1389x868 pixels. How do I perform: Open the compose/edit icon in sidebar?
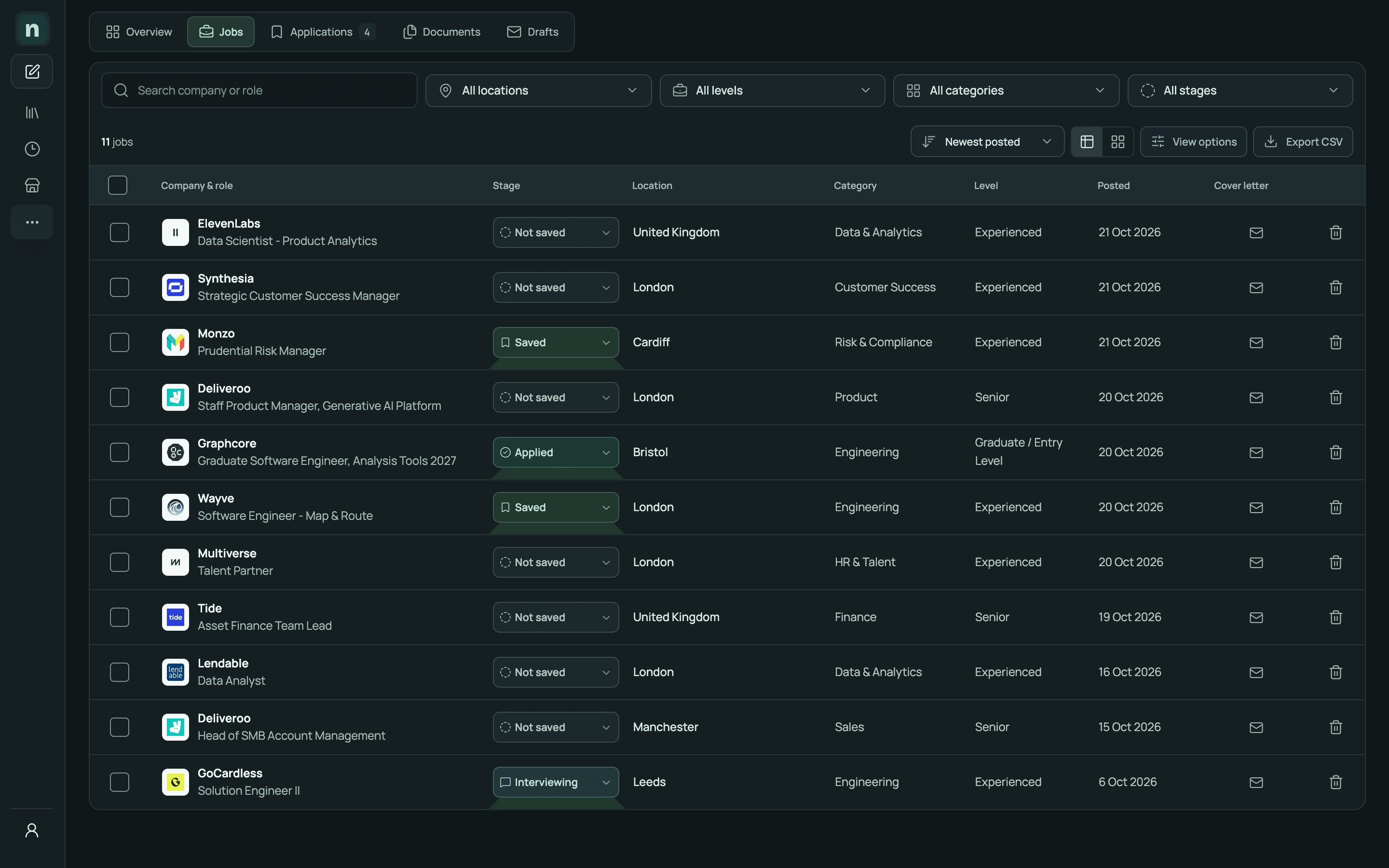coord(32,72)
